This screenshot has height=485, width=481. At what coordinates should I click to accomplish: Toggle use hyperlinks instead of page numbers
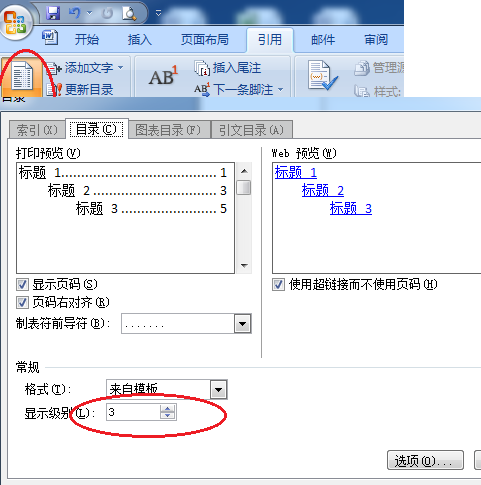pyautogui.click(x=278, y=285)
